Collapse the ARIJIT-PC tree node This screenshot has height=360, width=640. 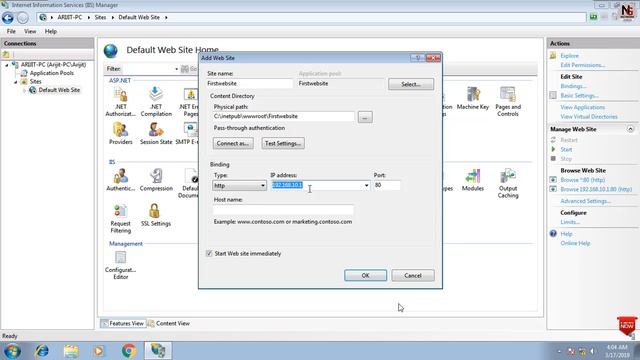tap(7, 65)
